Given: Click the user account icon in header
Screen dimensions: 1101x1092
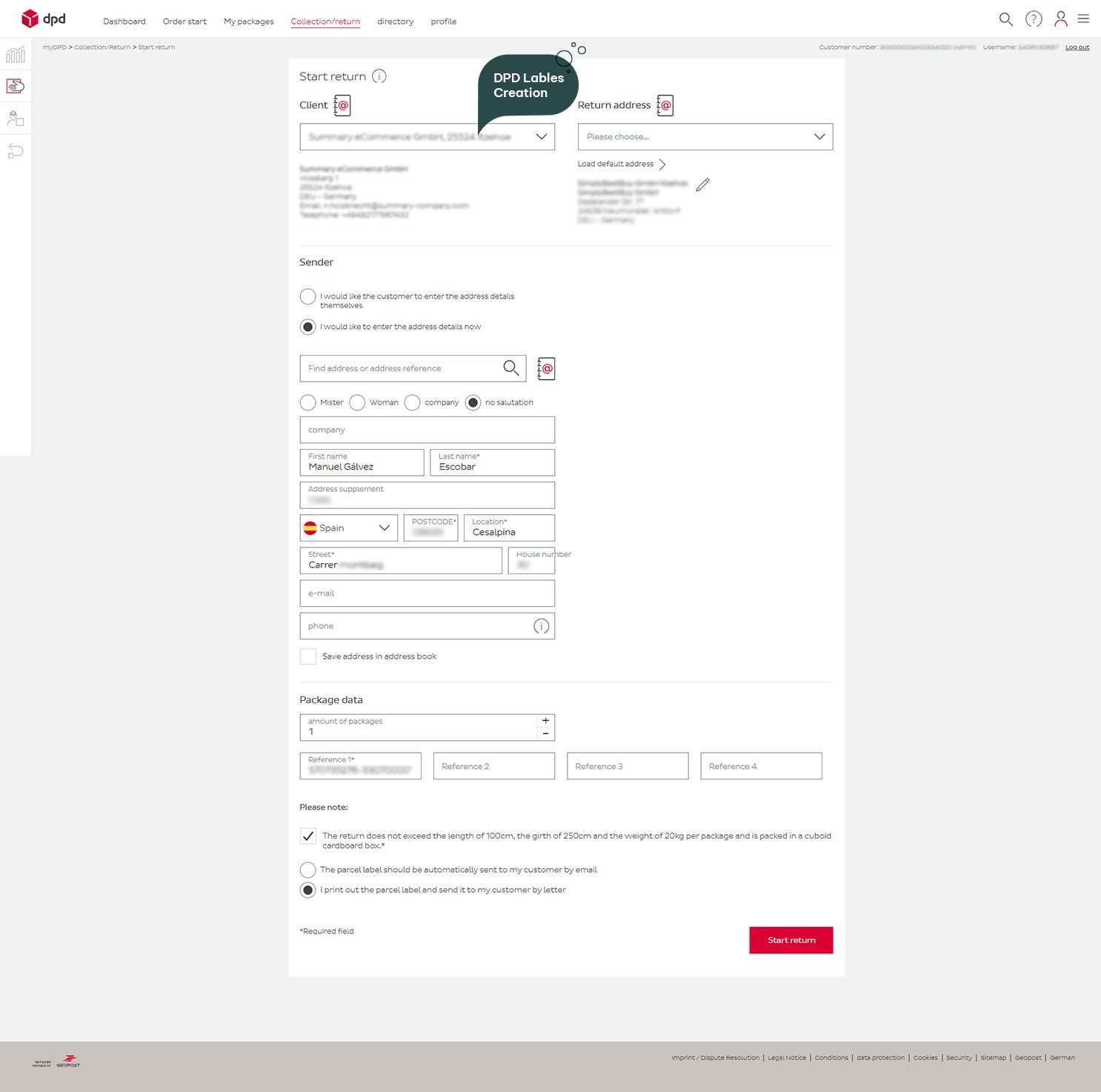Looking at the screenshot, I should (x=1060, y=19).
